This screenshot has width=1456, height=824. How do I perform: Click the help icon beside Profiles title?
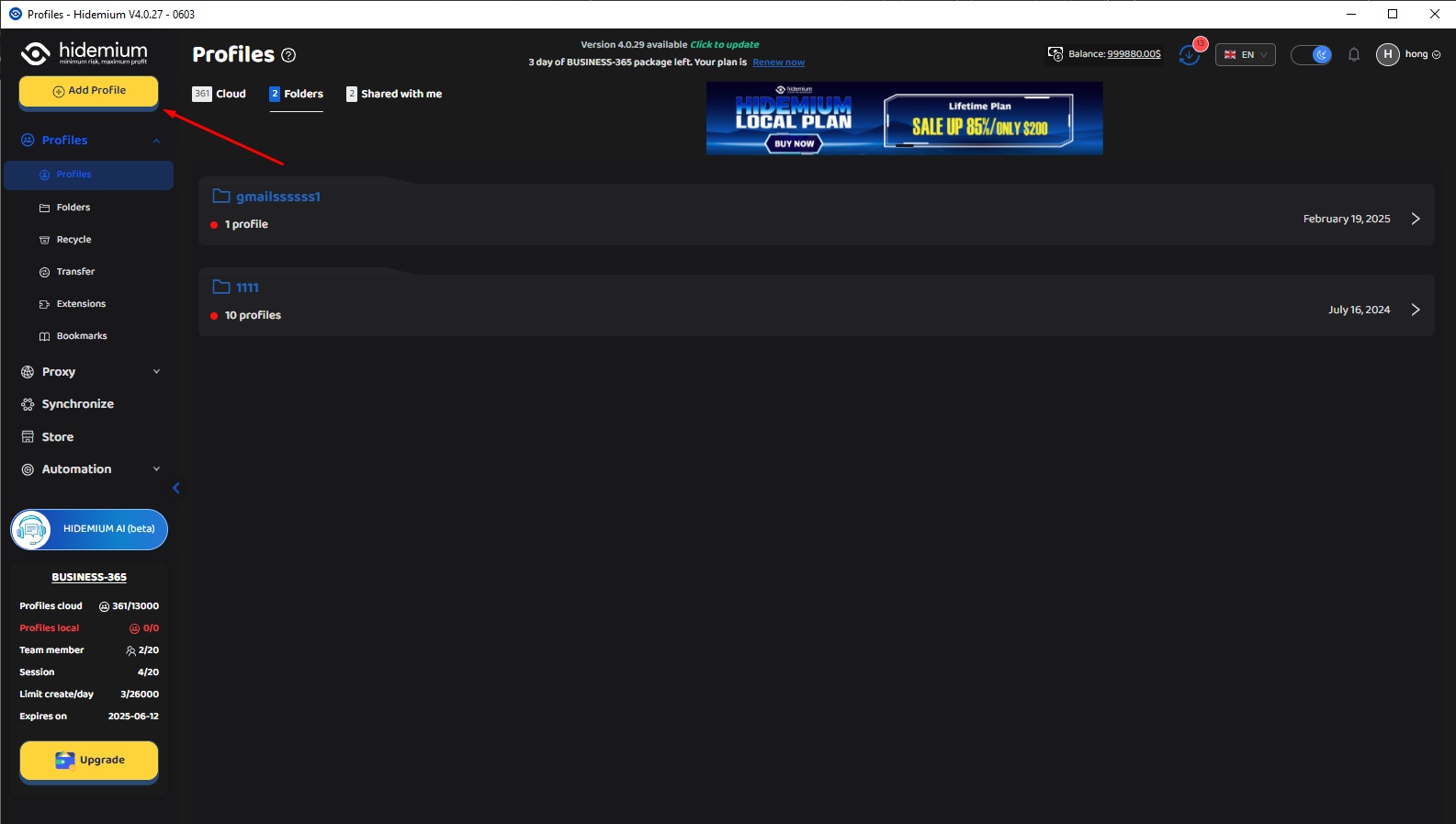(288, 55)
